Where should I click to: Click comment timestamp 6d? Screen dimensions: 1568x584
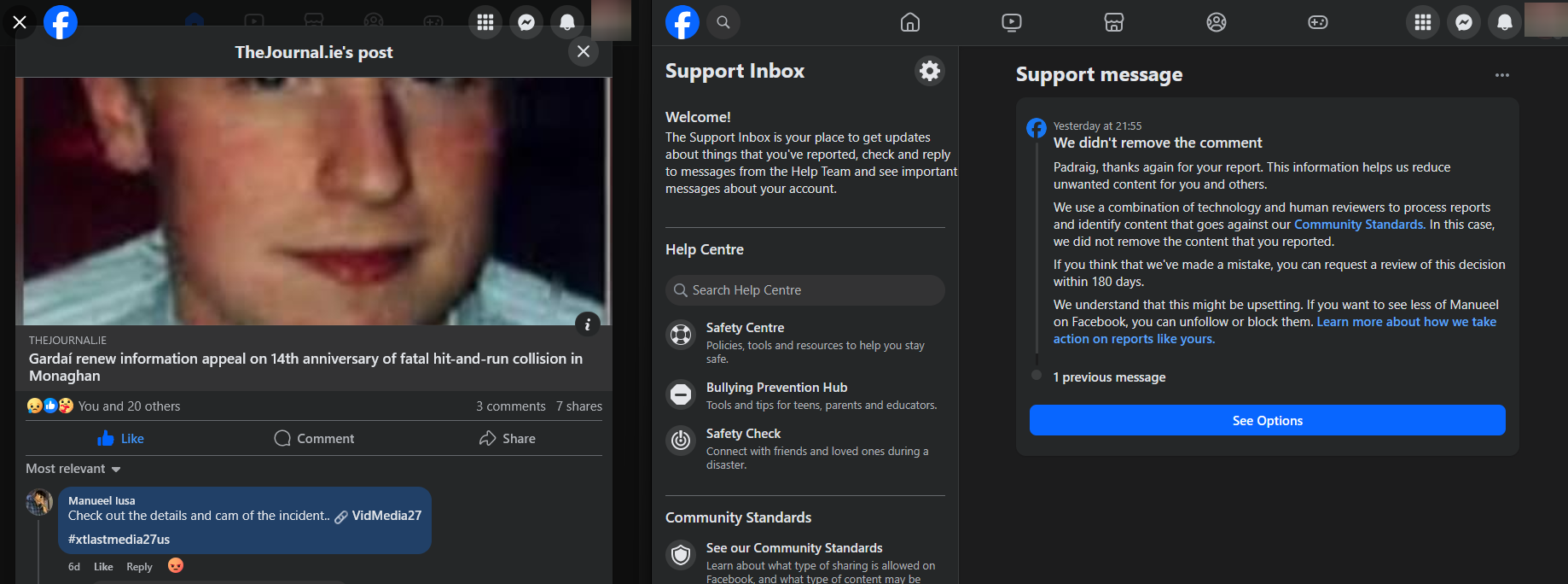point(74,567)
